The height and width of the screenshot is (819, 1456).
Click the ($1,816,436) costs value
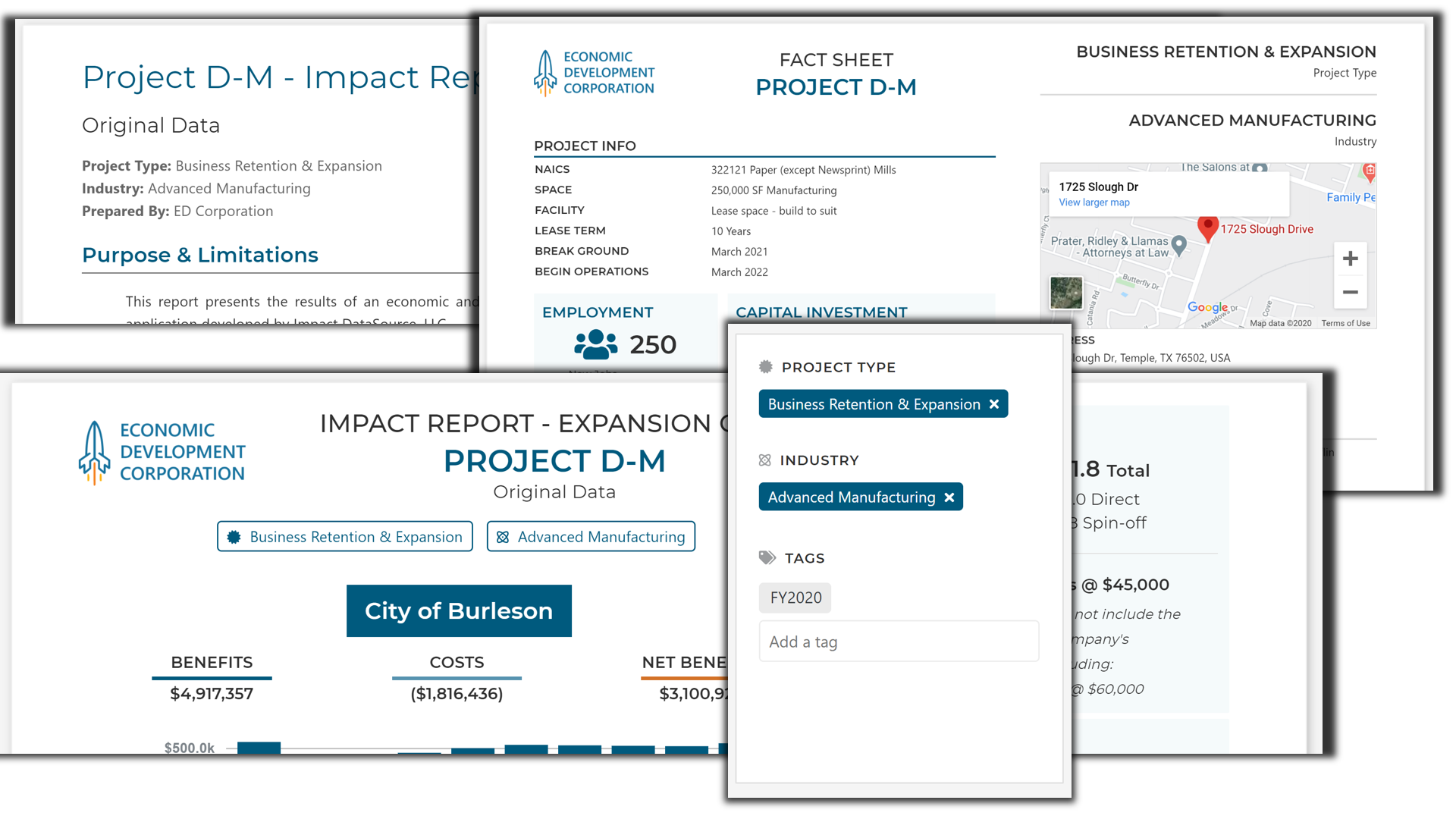coord(457,694)
